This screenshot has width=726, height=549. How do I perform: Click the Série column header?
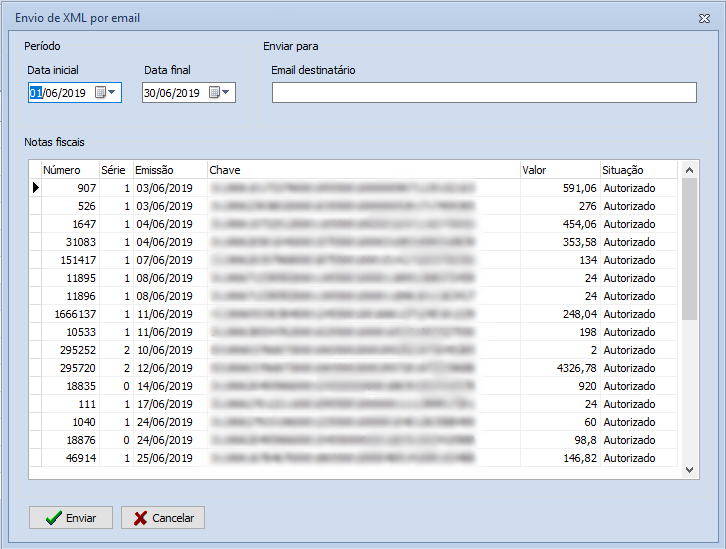pyautogui.click(x=113, y=170)
